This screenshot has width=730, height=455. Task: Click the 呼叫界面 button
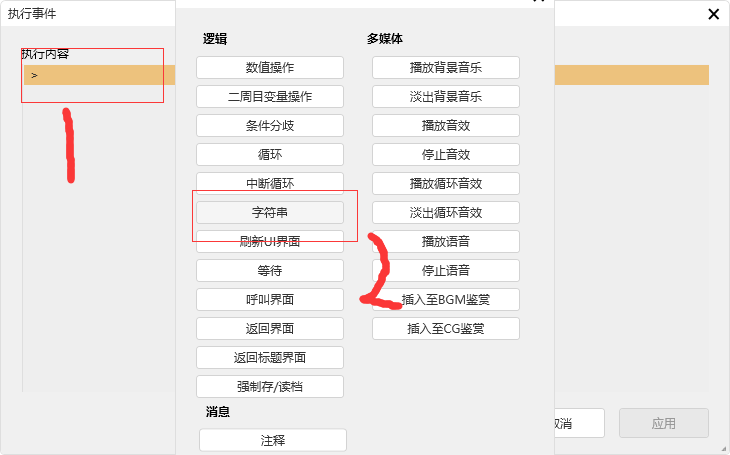(x=270, y=299)
